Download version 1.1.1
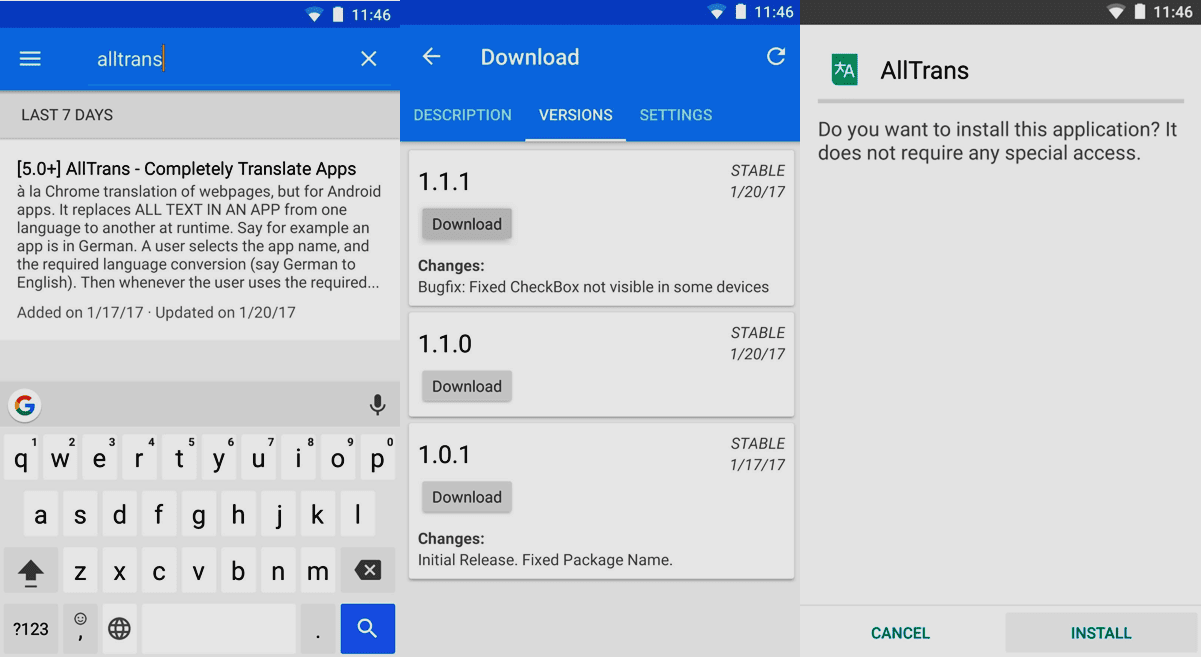 coord(467,224)
